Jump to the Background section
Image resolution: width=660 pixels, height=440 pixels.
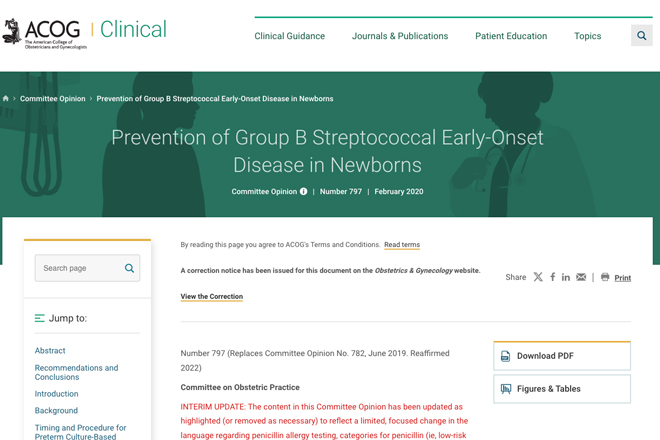pyautogui.click(x=56, y=411)
